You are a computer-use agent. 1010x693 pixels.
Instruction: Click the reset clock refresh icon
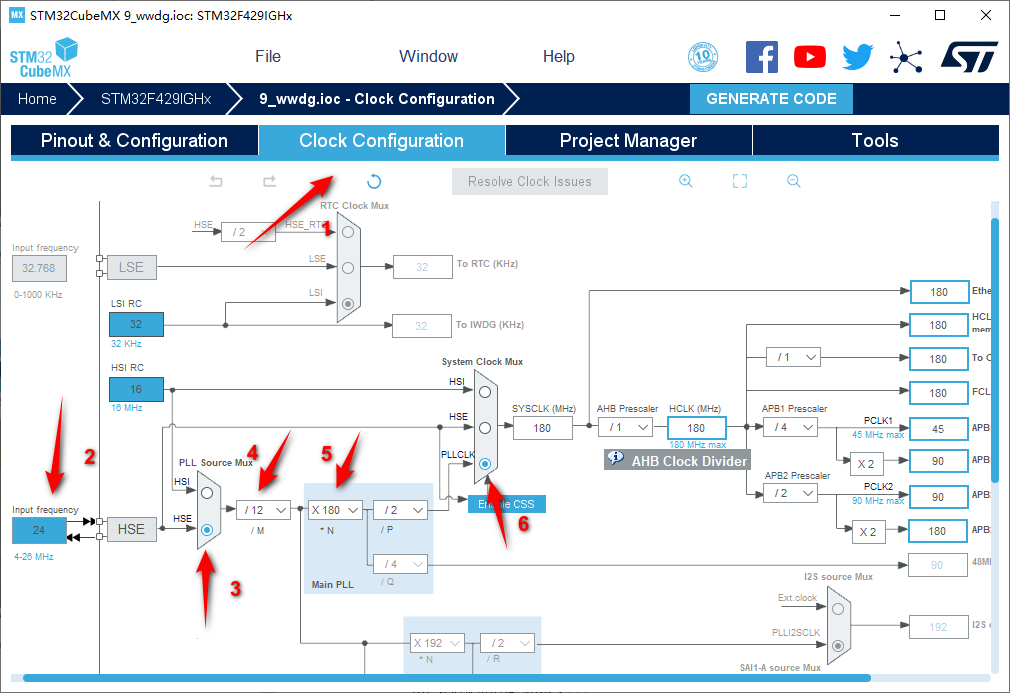click(374, 182)
